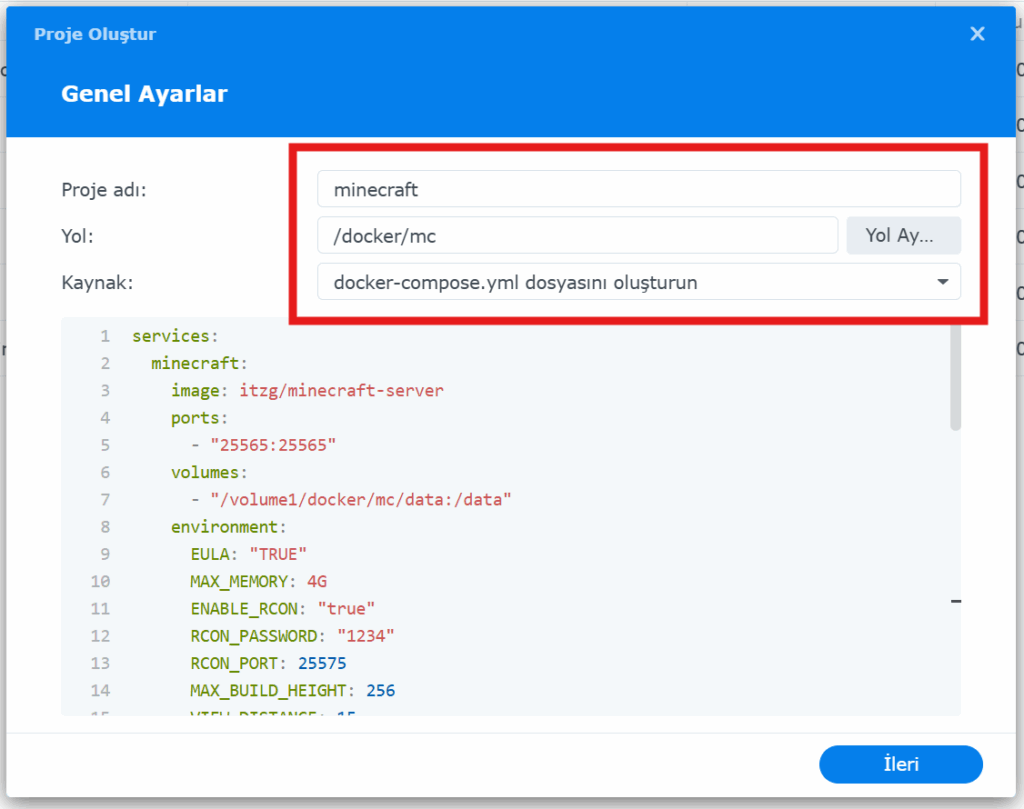Click the services: key on line 1
The height and width of the screenshot is (809, 1024).
(x=174, y=337)
